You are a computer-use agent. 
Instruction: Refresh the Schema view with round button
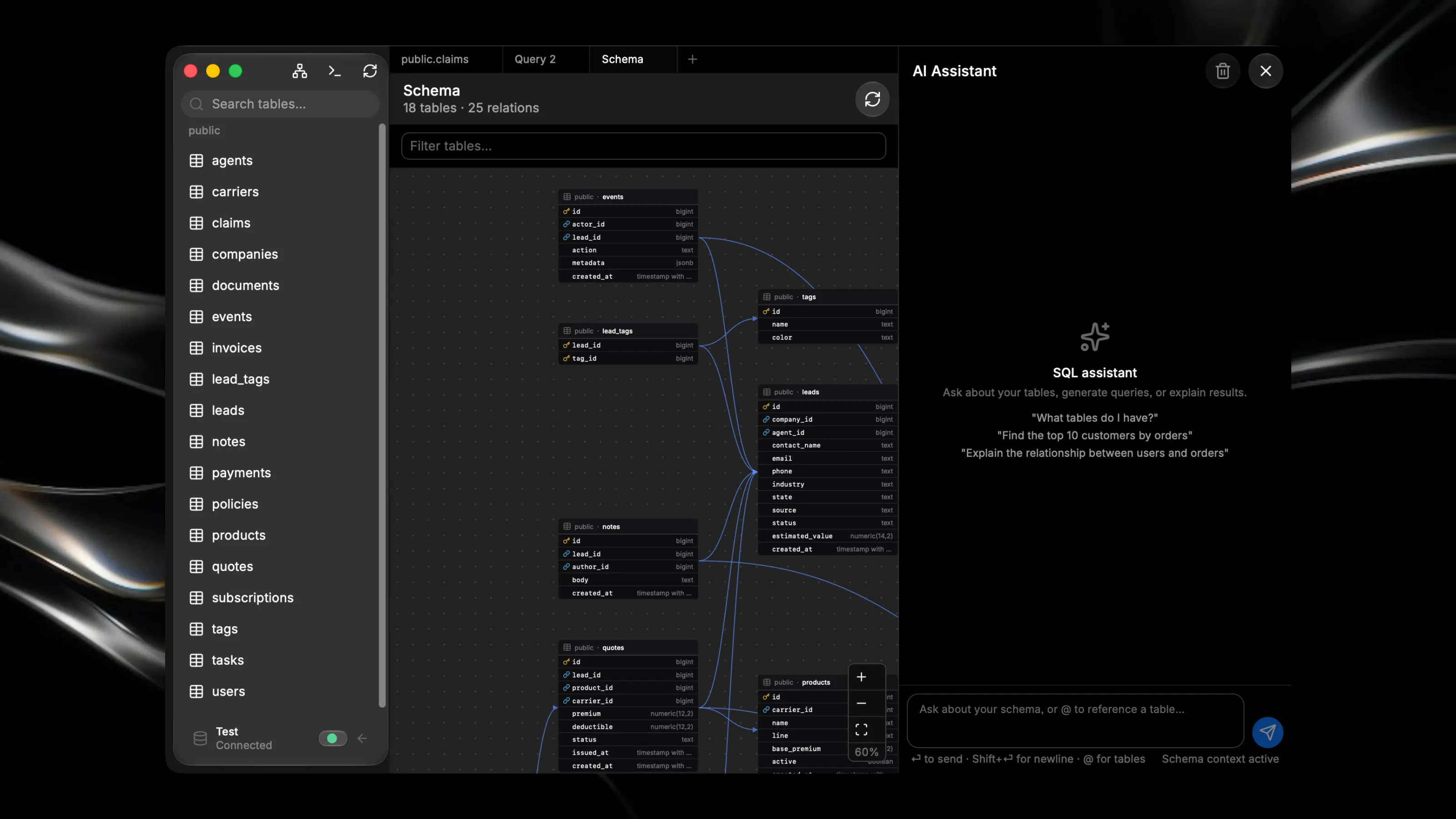872,100
